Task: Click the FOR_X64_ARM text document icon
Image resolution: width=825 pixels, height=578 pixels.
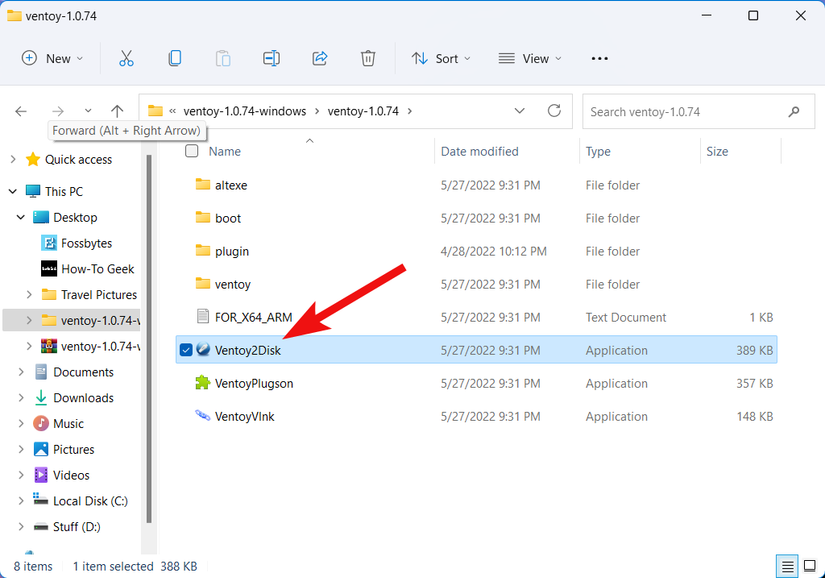Action: pos(203,317)
